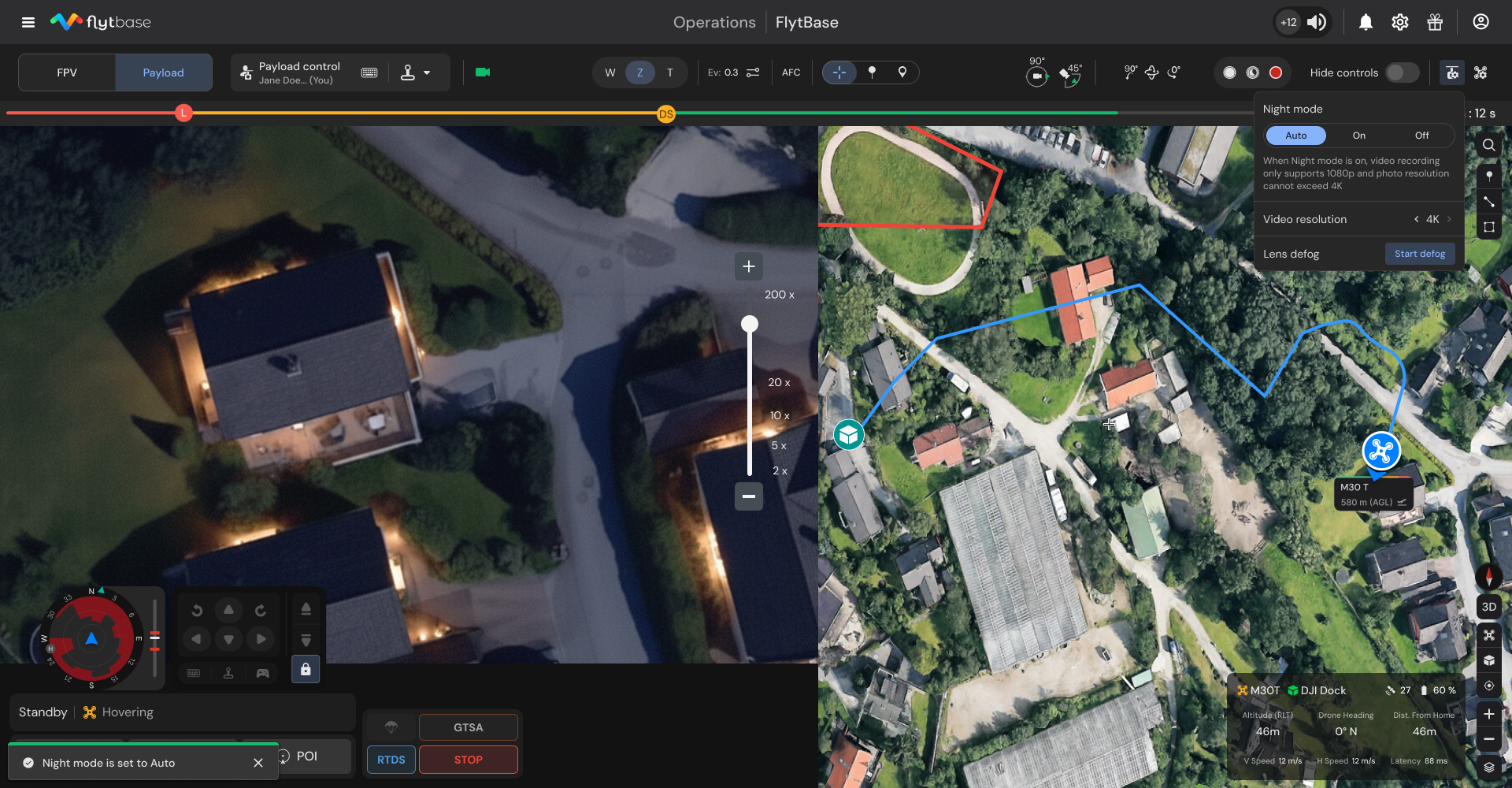This screenshot has width=1512, height=788.
Task: Open the settings gear
Action: (1400, 22)
